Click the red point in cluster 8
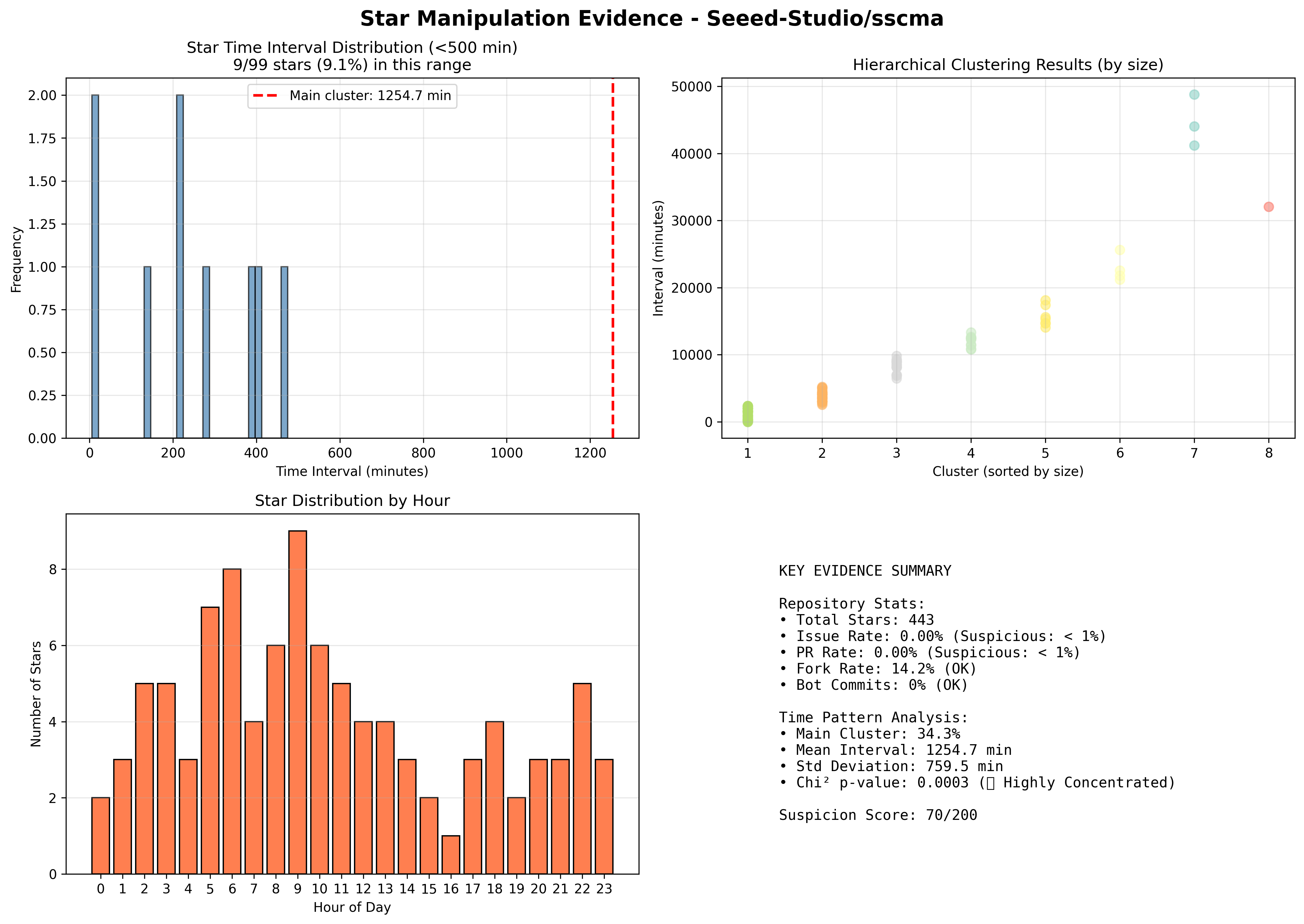 pos(1269,207)
